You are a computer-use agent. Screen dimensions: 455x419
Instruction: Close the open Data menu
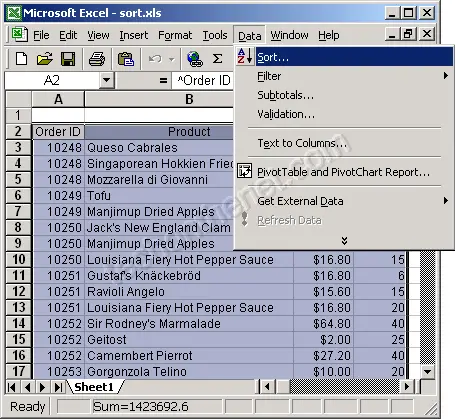point(249,35)
